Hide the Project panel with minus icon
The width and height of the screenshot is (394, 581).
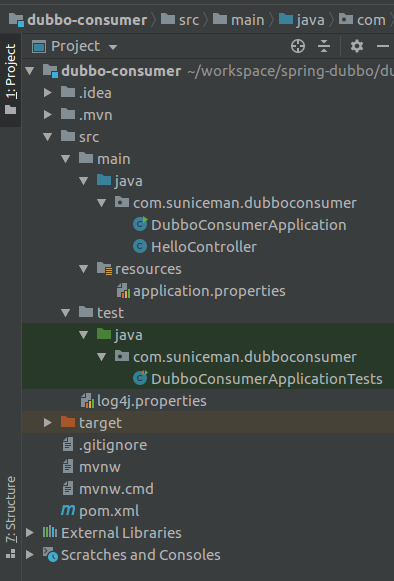coord(383,46)
